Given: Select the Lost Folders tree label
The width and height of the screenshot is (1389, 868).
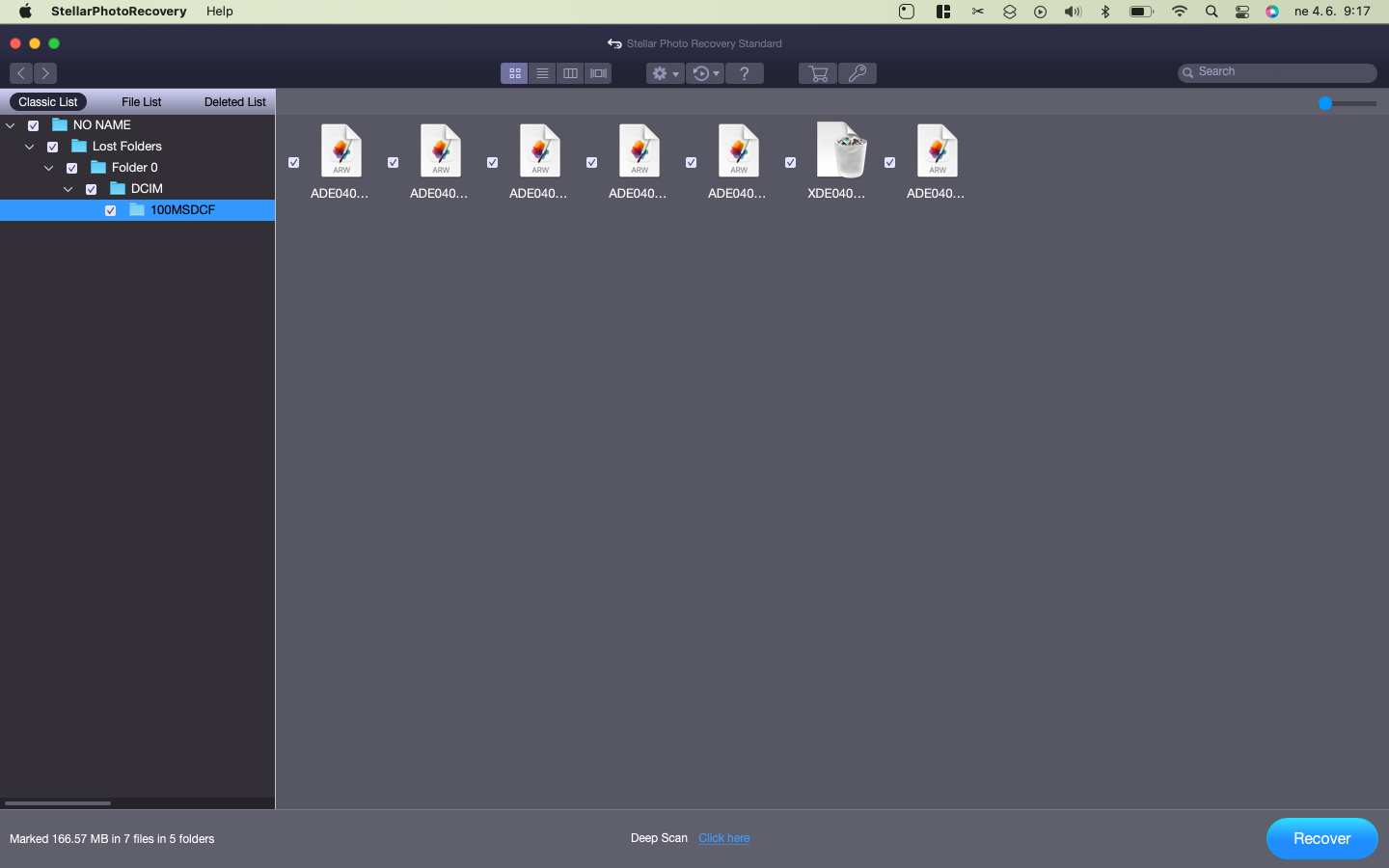Looking at the screenshot, I should point(127,146).
